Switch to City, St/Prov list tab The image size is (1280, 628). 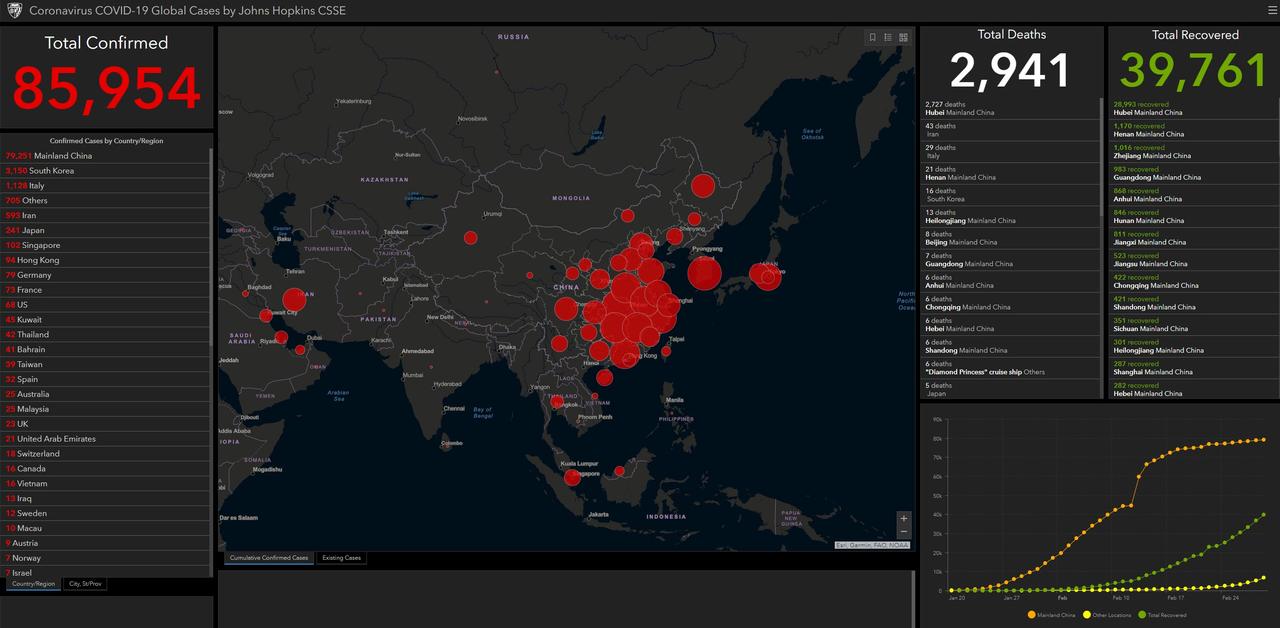pyautogui.click(x=85, y=583)
